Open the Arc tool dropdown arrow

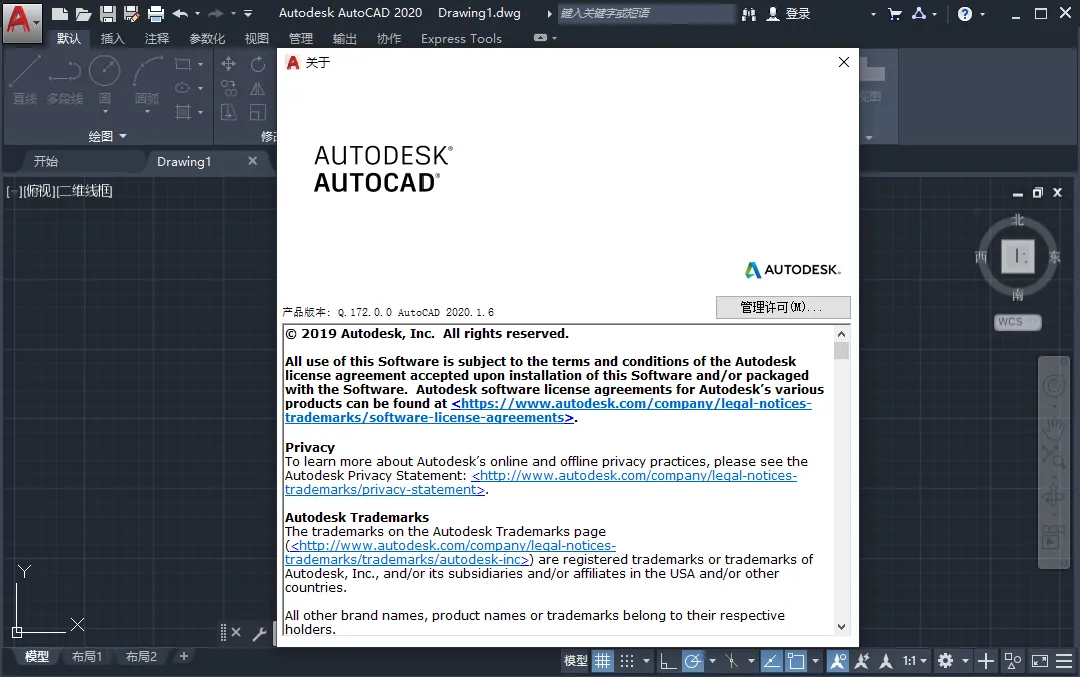click(x=147, y=111)
